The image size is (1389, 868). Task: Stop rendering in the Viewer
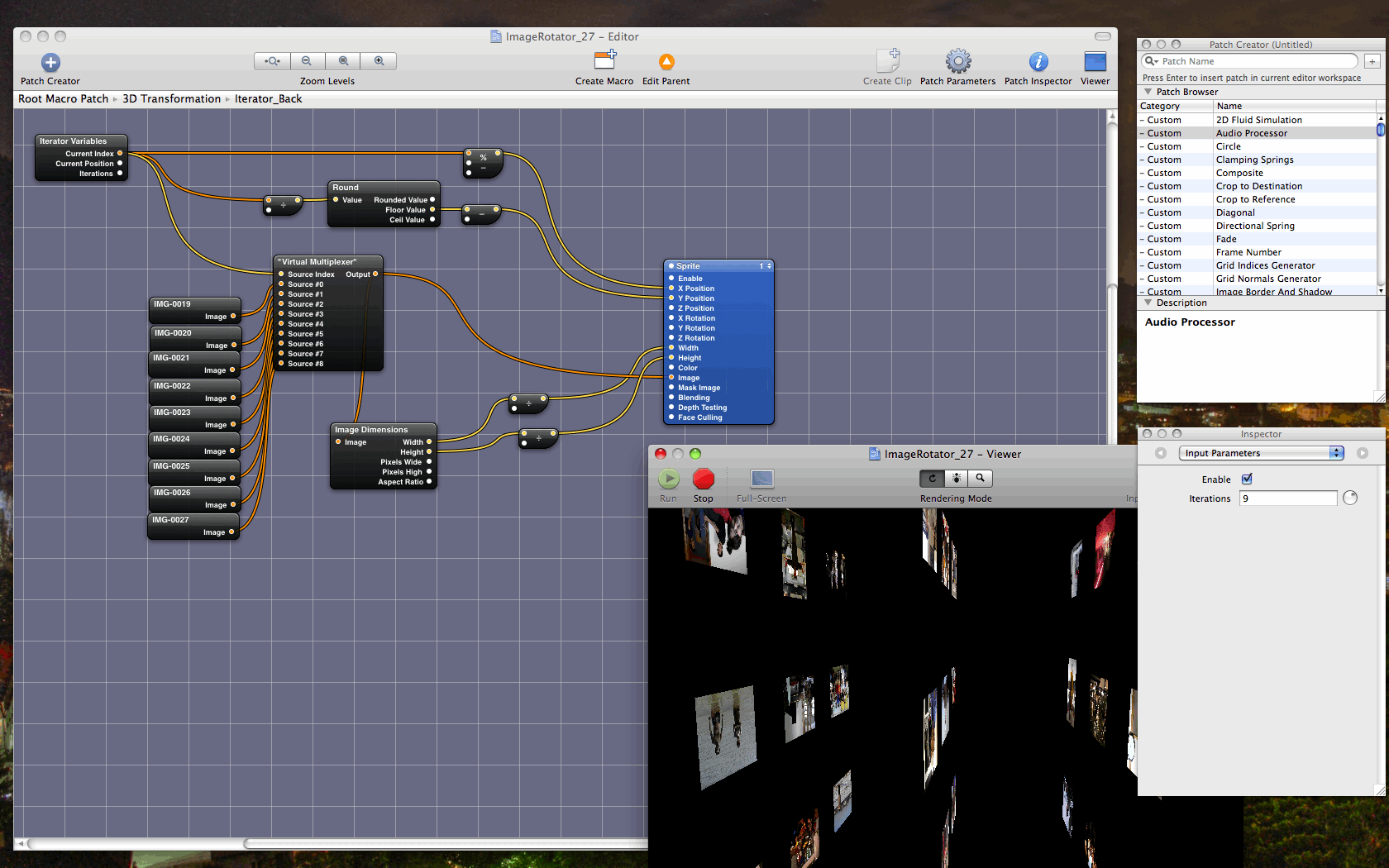click(704, 479)
